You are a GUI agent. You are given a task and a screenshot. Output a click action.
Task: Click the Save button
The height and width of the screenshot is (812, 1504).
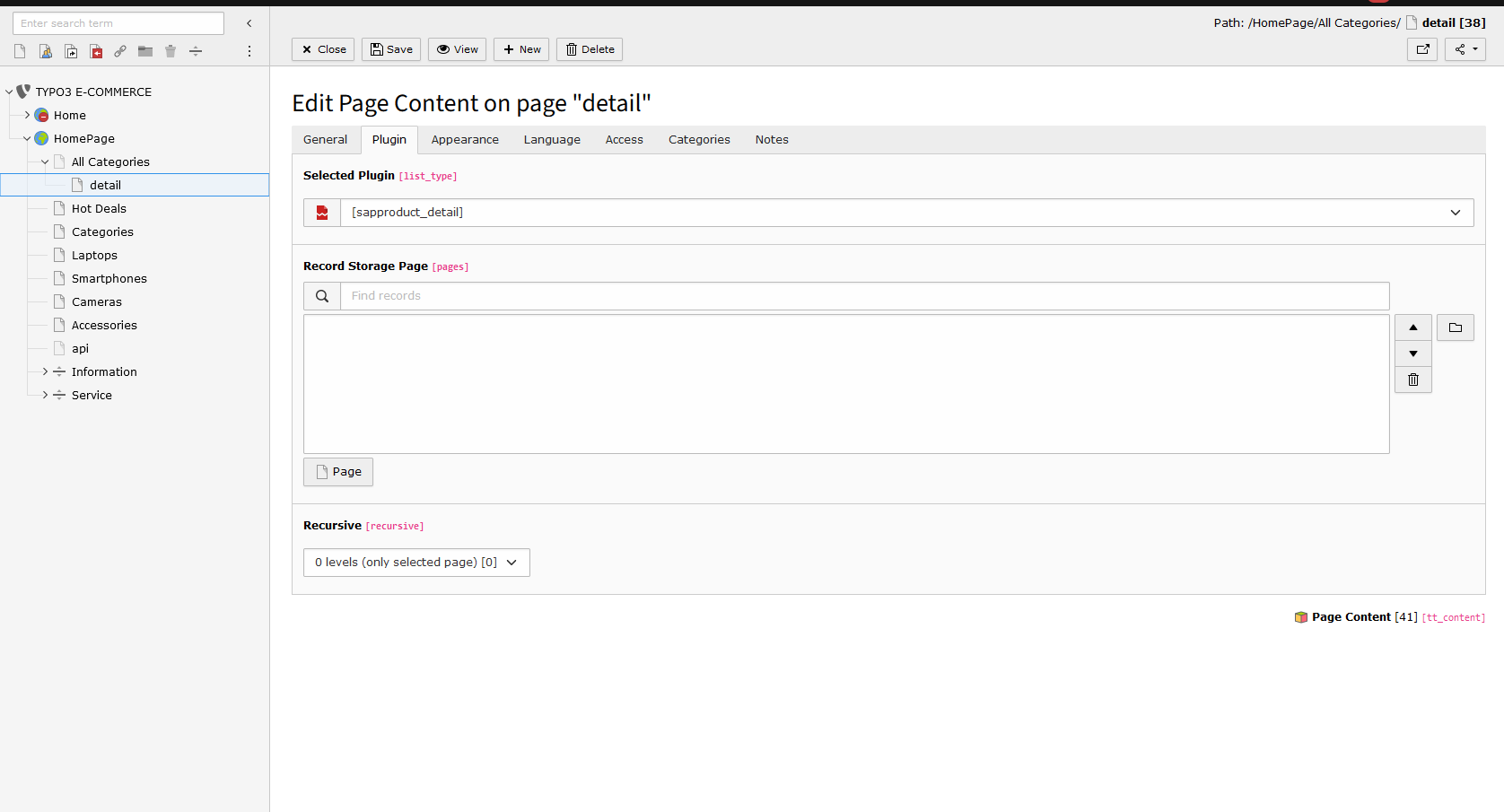point(391,49)
